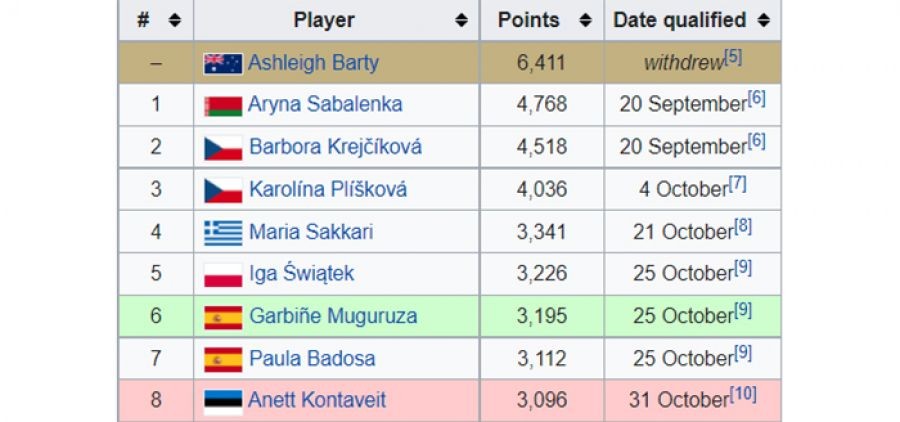
Task: Open footnote reference 5 next to withdrew
Action: click(x=733, y=58)
